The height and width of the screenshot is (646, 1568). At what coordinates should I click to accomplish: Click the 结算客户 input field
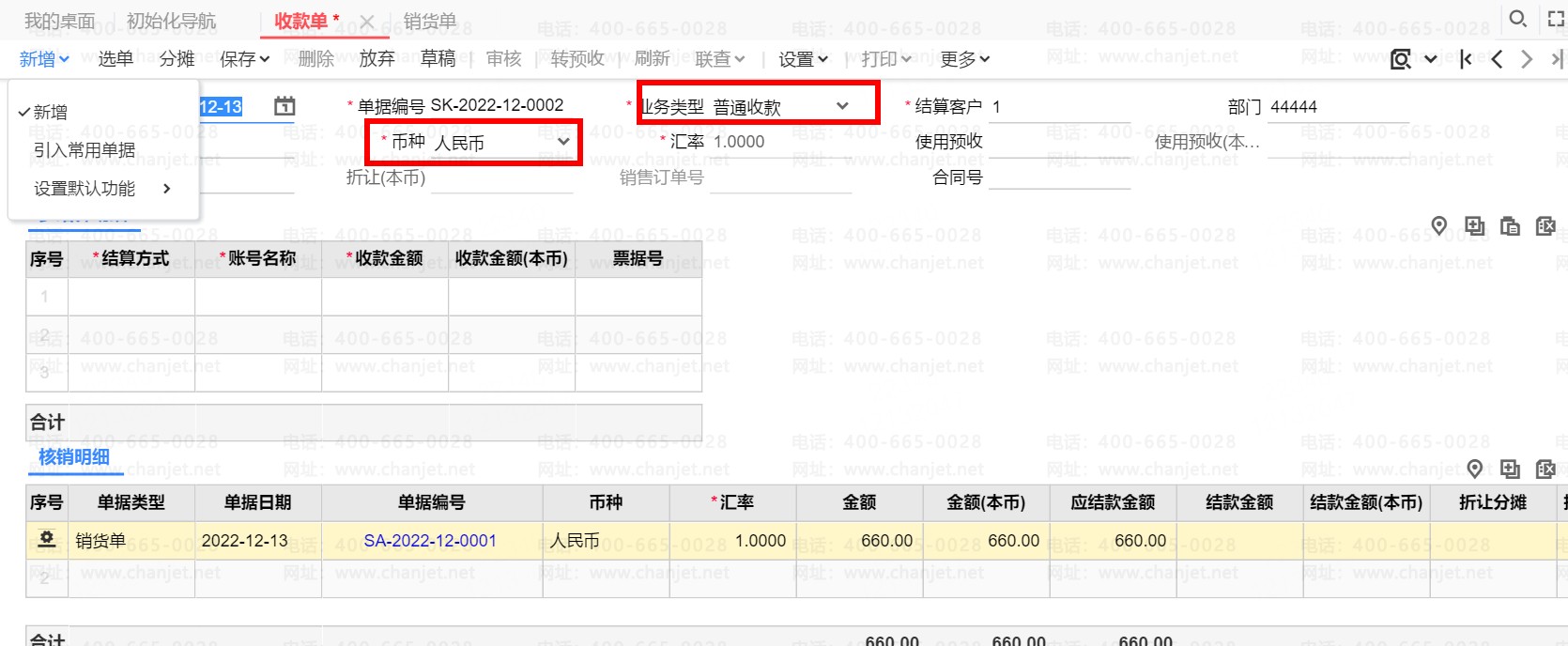click(x=1060, y=107)
